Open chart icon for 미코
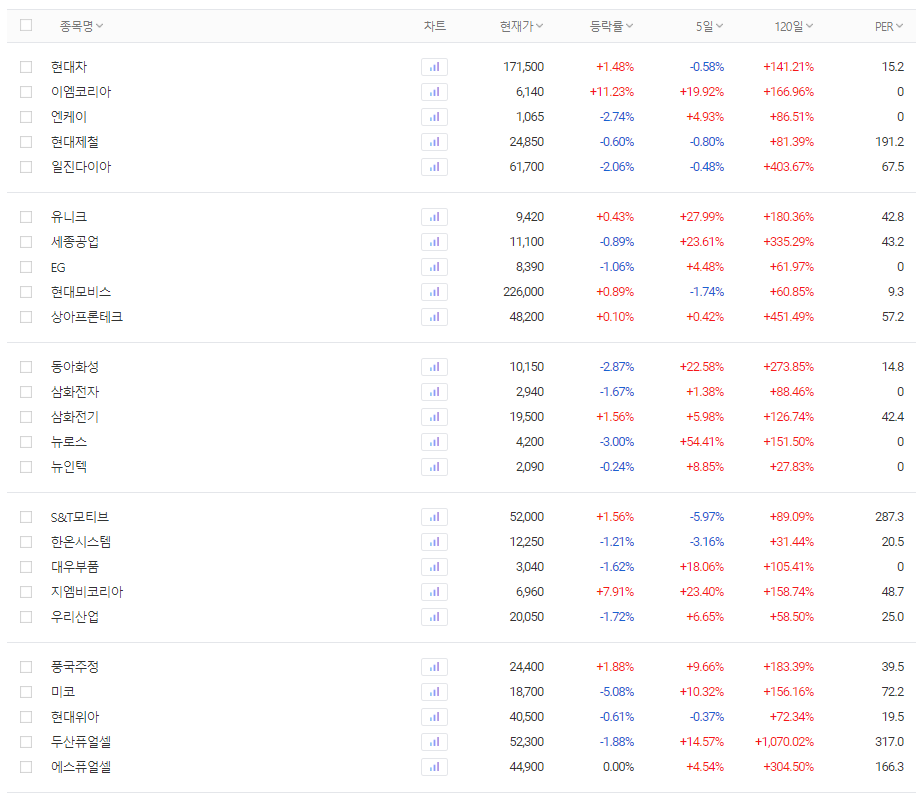Image resolution: width=916 pixels, height=801 pixels. pyautogui.click(x=434, y=692)
